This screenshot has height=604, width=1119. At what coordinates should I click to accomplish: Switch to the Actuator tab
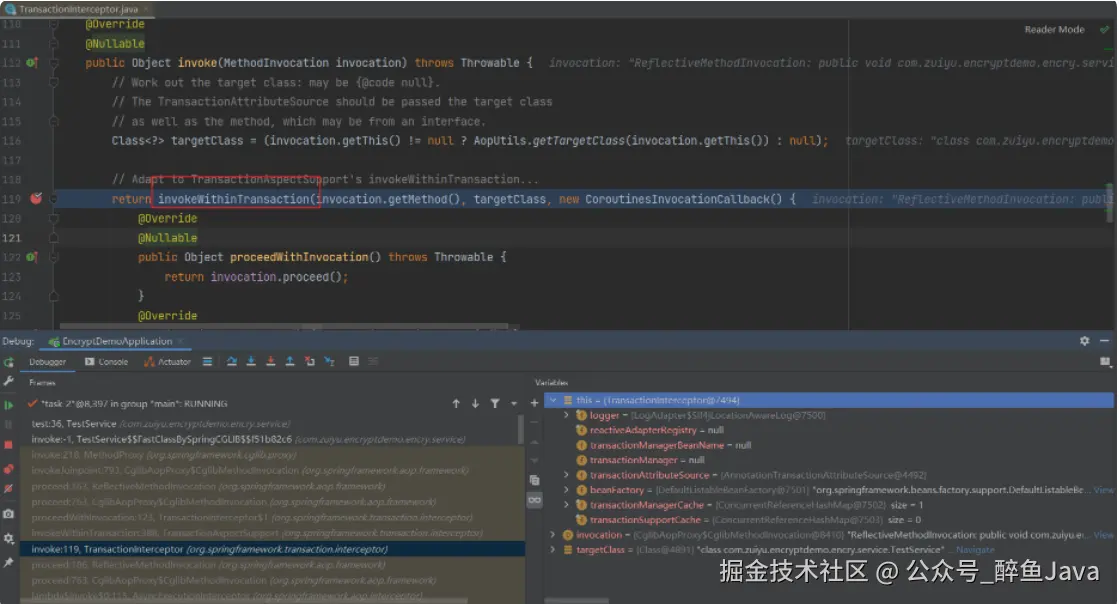(168, 362)
